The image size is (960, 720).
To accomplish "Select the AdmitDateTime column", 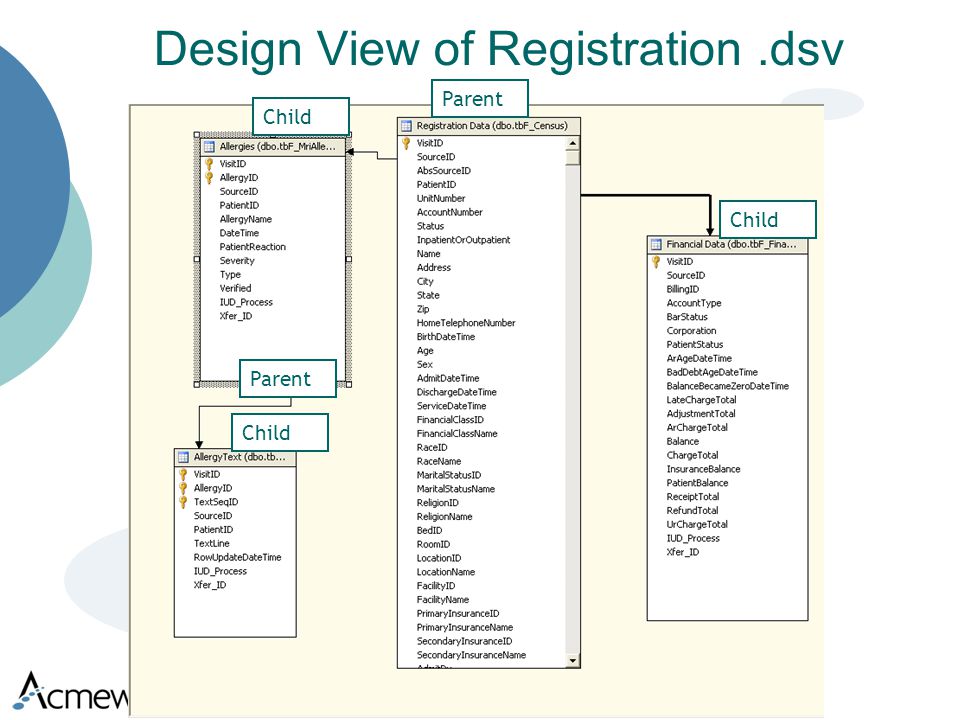I will (x=448, y=378).
